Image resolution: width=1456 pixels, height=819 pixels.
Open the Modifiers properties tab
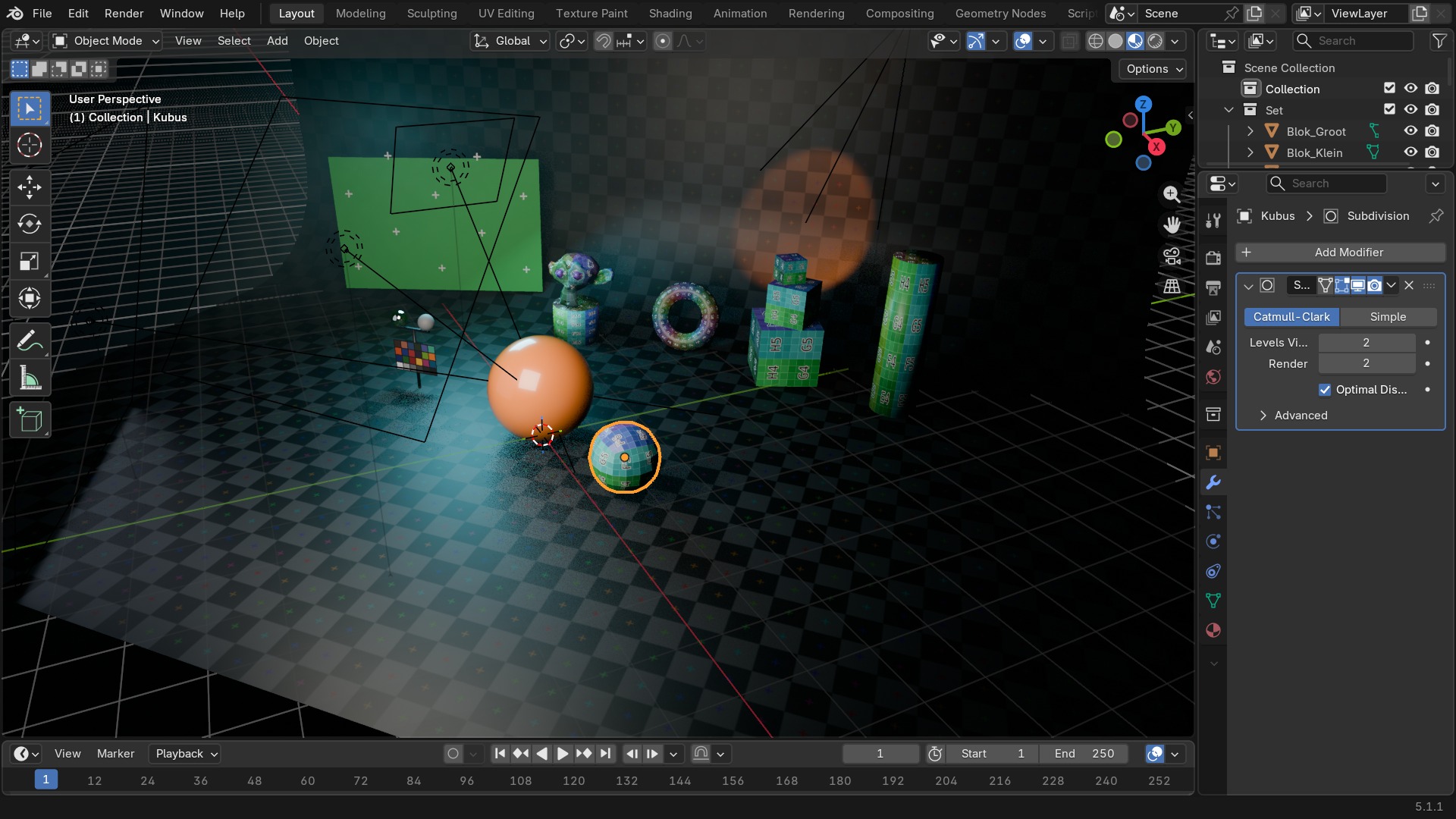click(x=1213, y=482)
